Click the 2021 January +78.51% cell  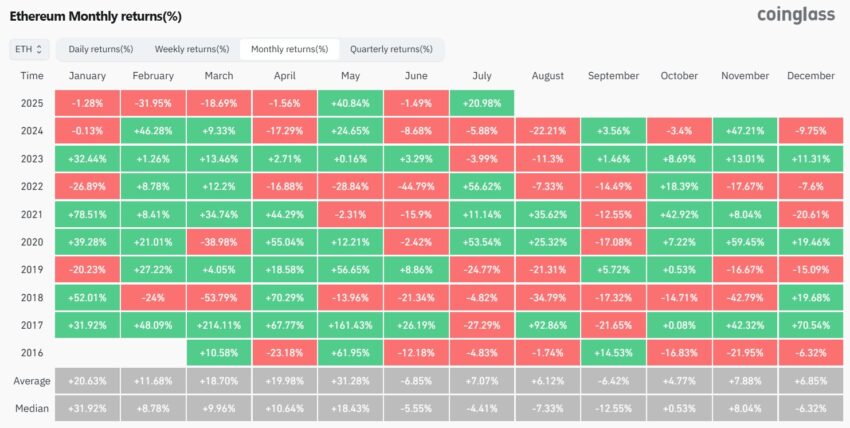pos(87,215)
